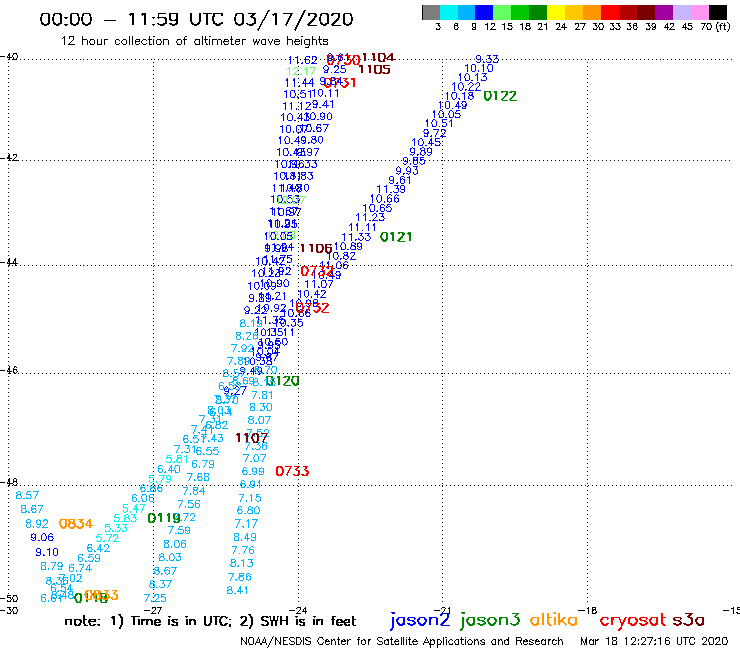Click the longitude axis label '-18'
The width and height of the screenshot is (740, 650).
point(588,610)
